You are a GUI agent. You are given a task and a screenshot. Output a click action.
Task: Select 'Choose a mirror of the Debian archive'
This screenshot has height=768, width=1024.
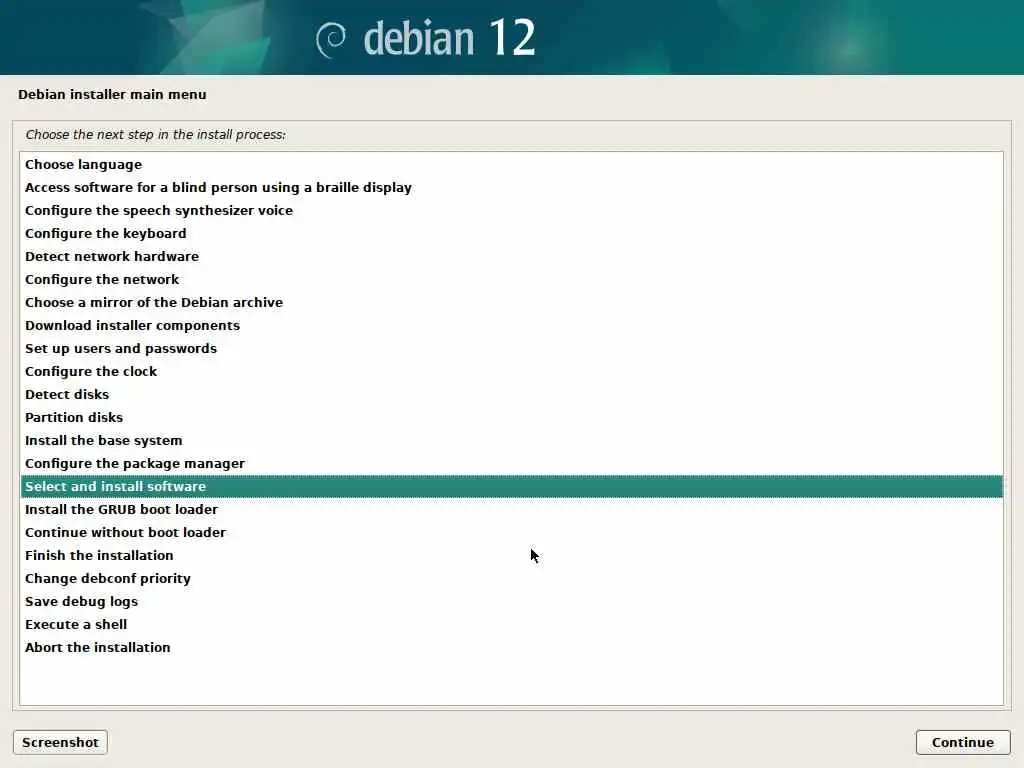click(x=511, y=302)
